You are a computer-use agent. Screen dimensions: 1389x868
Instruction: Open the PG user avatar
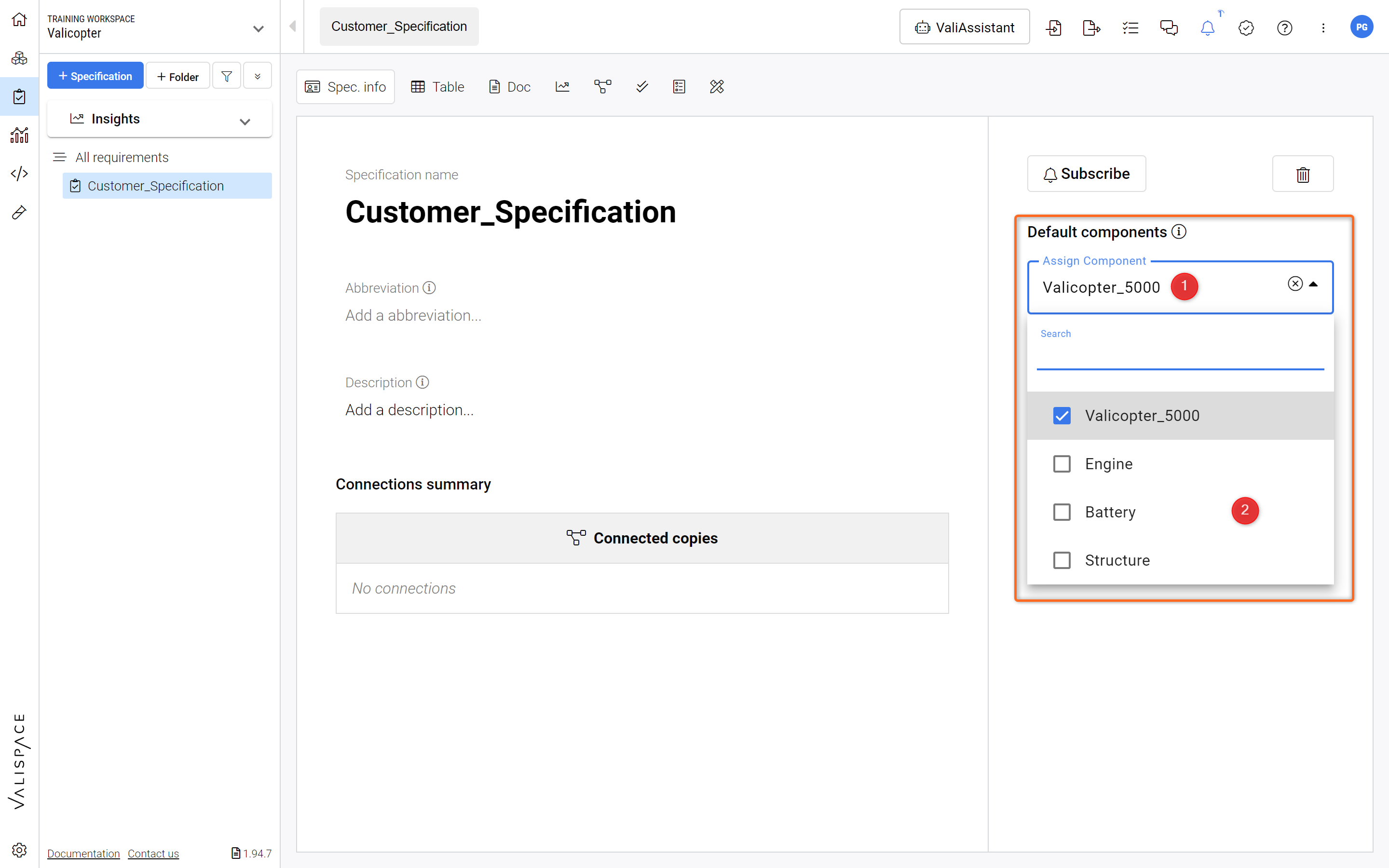click(1362, 27)
